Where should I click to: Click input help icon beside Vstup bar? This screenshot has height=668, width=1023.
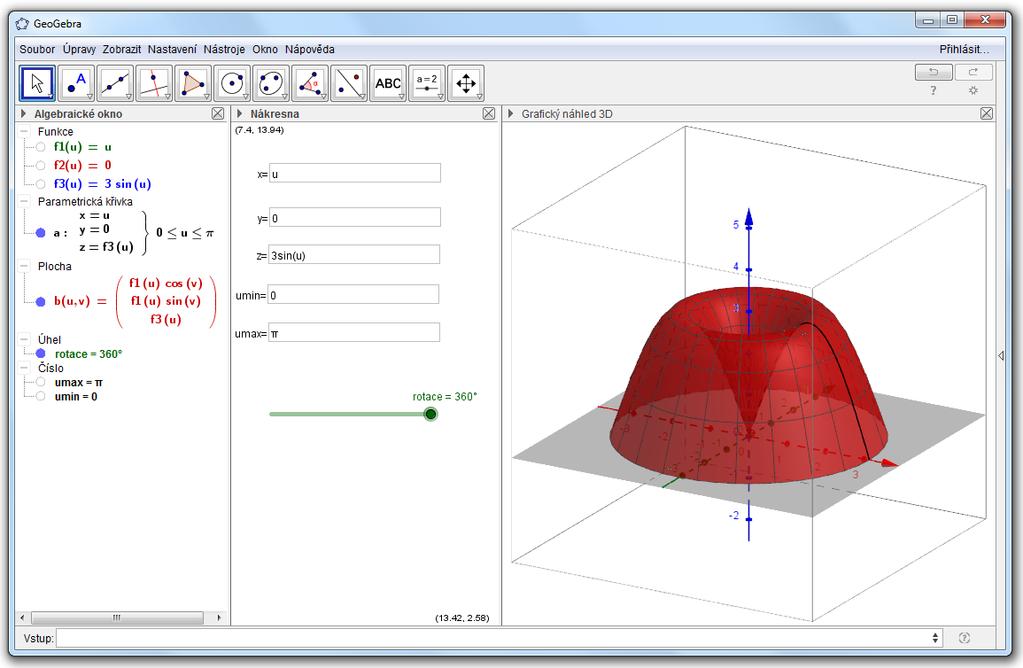(x=964, y=638)
